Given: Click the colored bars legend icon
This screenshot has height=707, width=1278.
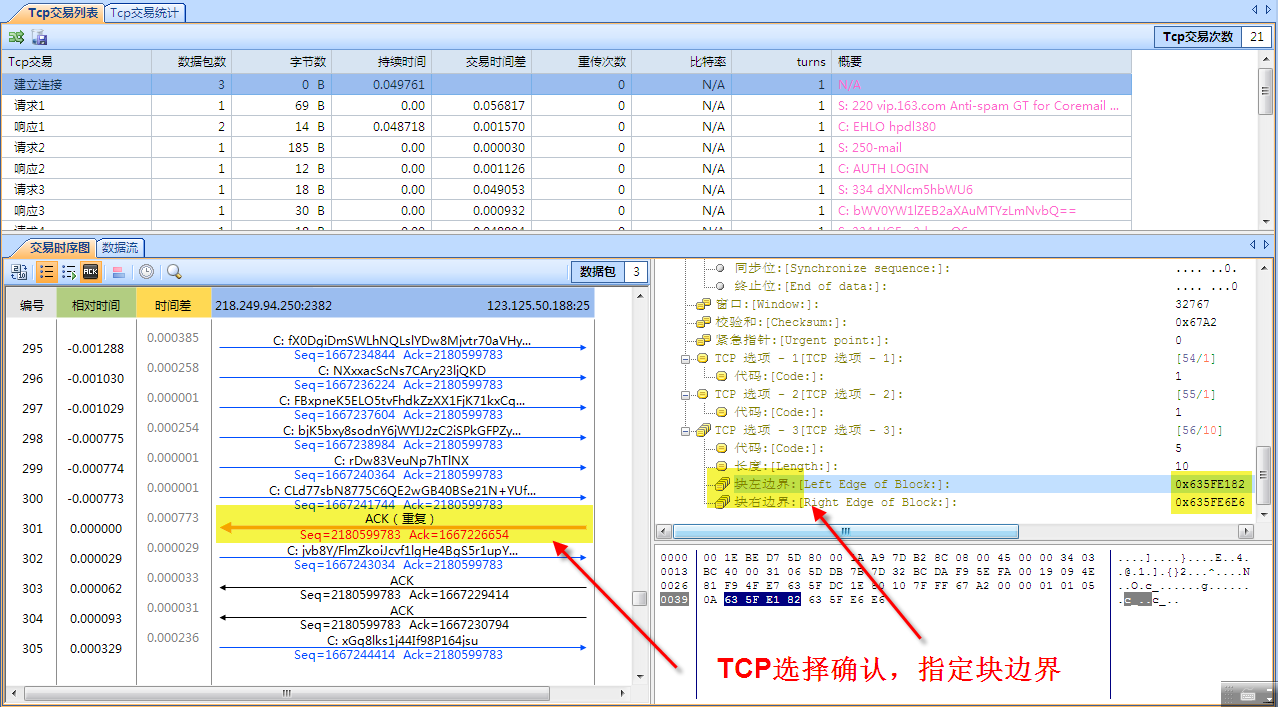Looking at the screenshot, I should tap(120, 271).
